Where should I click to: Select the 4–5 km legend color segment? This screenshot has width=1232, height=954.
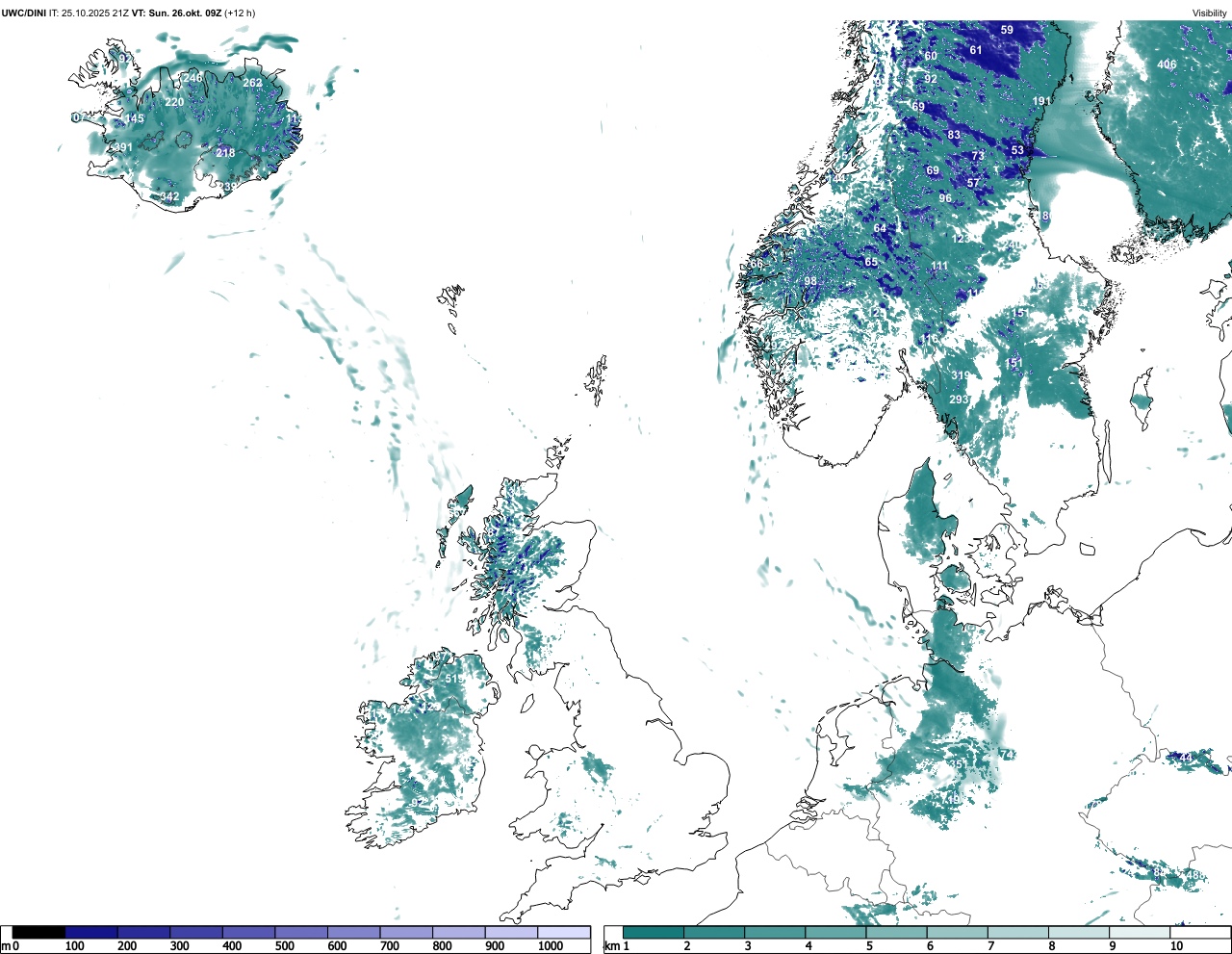[835, 932]
